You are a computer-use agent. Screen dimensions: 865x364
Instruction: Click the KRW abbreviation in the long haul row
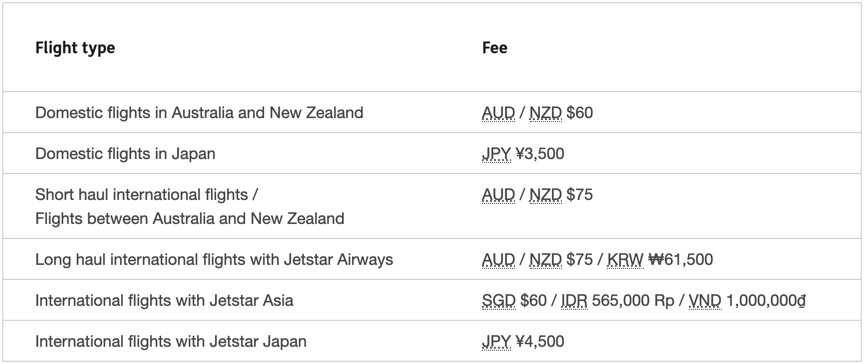click(625, 259)
